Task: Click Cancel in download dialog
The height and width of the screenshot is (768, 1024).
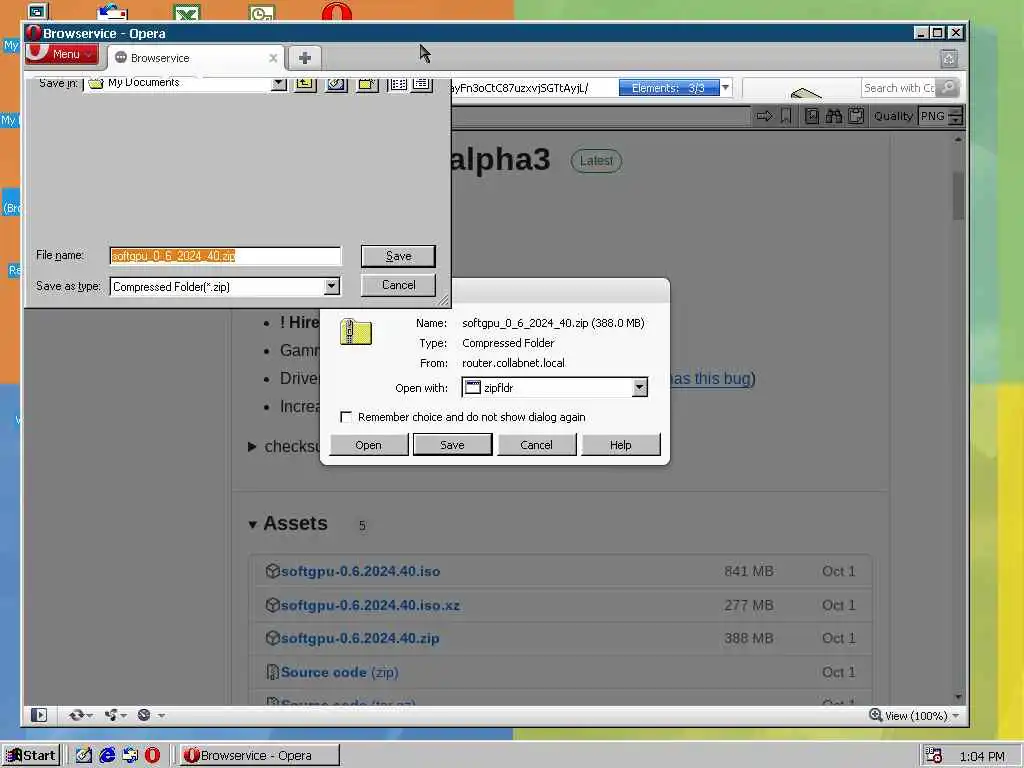Action: [536, 445]
